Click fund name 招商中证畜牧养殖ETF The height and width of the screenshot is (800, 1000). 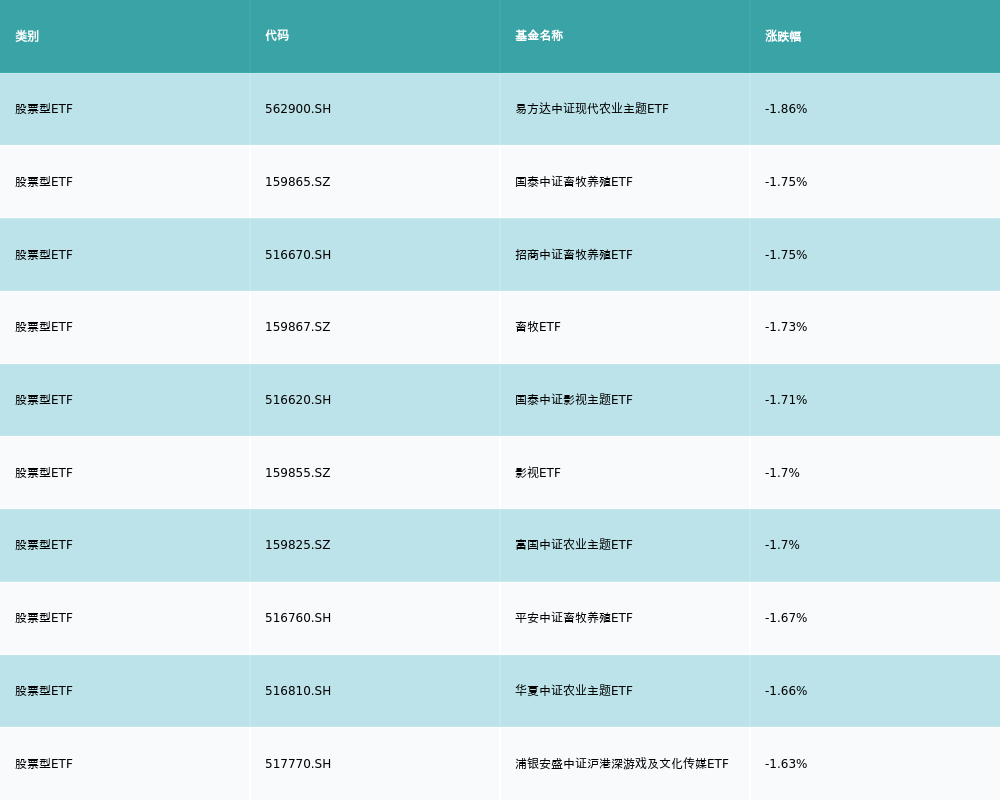[x=574, y=255]
